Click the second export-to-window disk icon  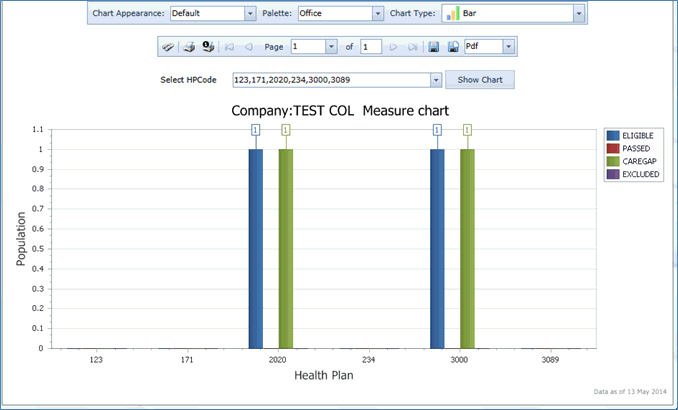453,46
